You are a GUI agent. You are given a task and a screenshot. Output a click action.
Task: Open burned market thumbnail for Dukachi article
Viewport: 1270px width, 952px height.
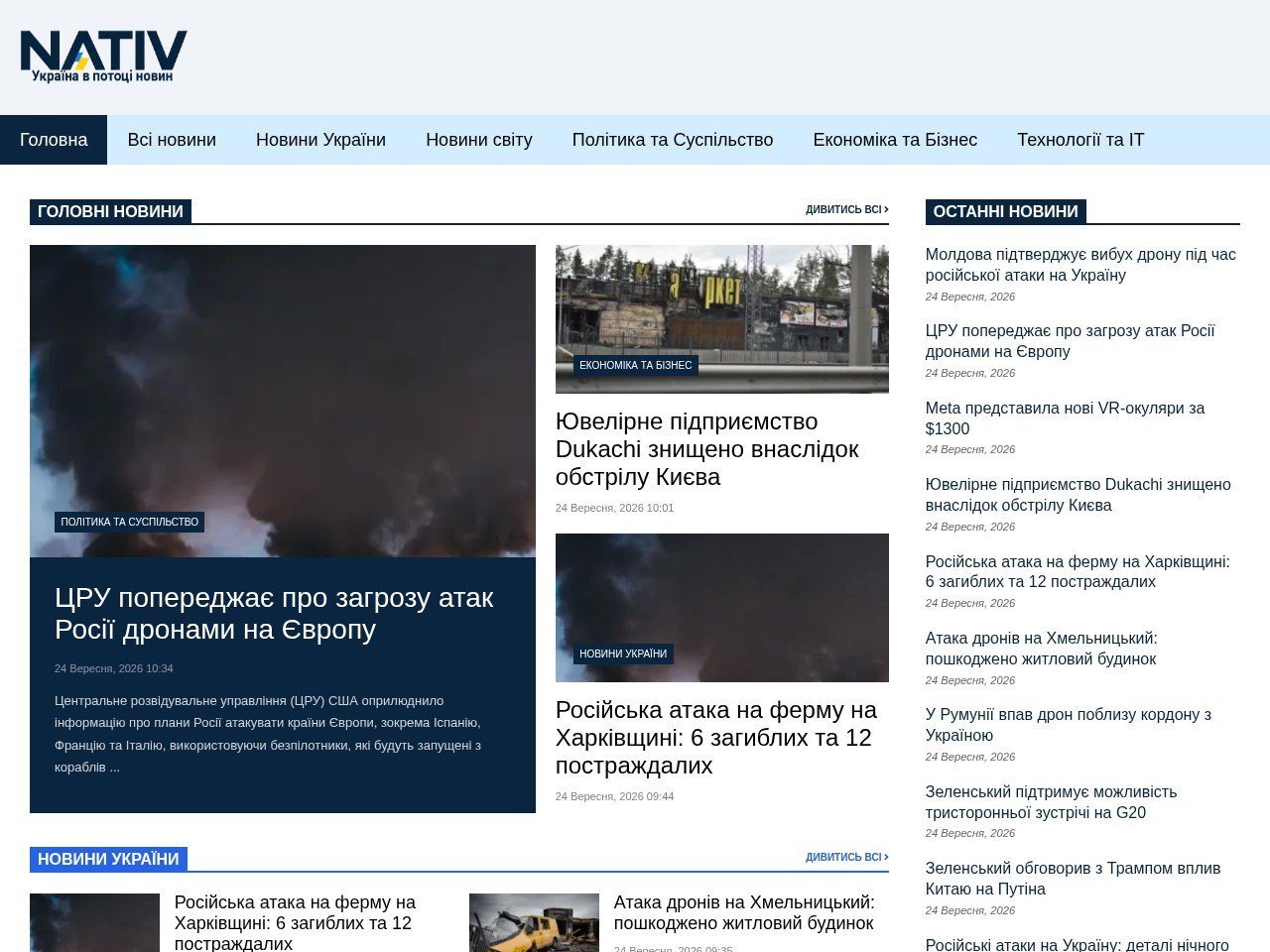722,319
